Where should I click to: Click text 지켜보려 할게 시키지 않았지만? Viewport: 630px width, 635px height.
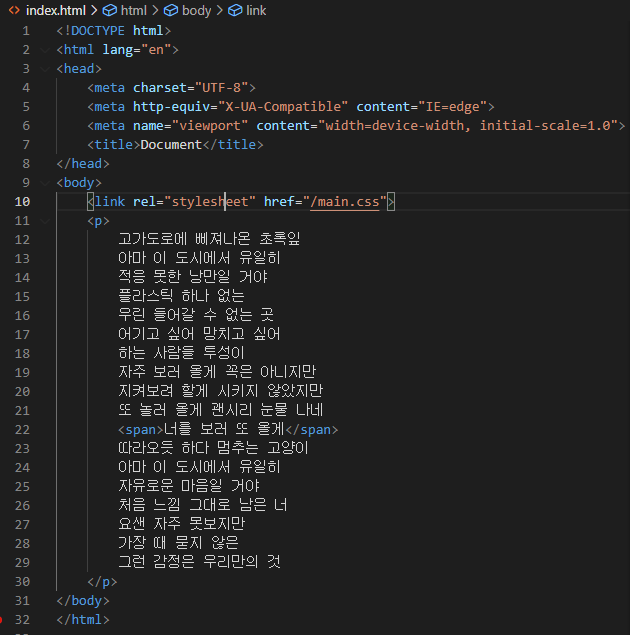(x=220, y=391)
